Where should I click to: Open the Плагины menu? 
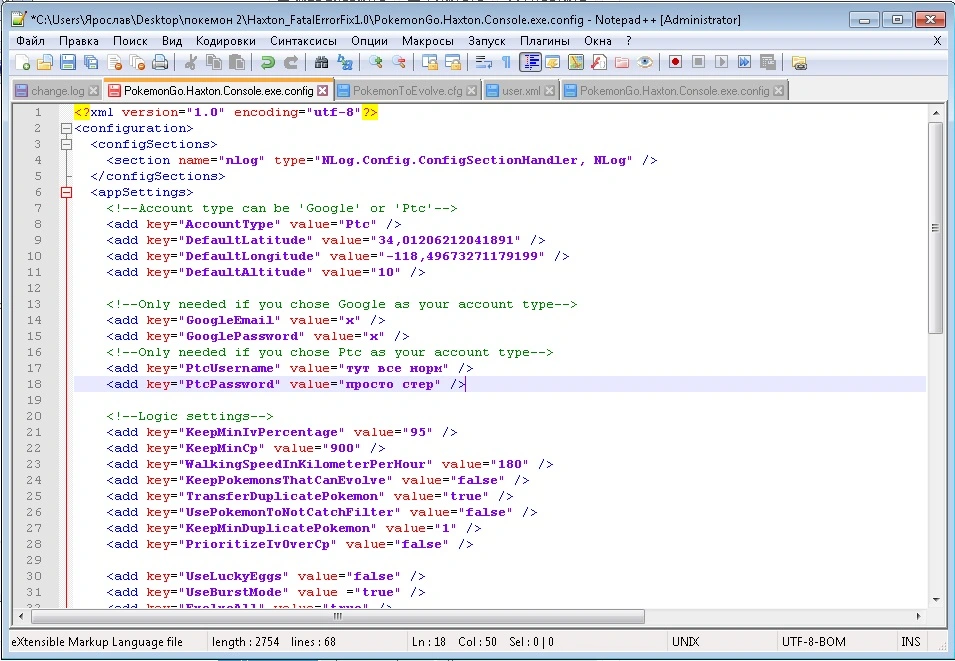545,41
